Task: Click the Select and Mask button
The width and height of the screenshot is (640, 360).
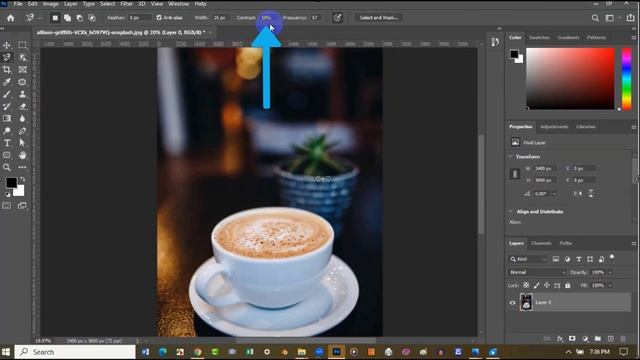Action: click(x=379, y=18)
